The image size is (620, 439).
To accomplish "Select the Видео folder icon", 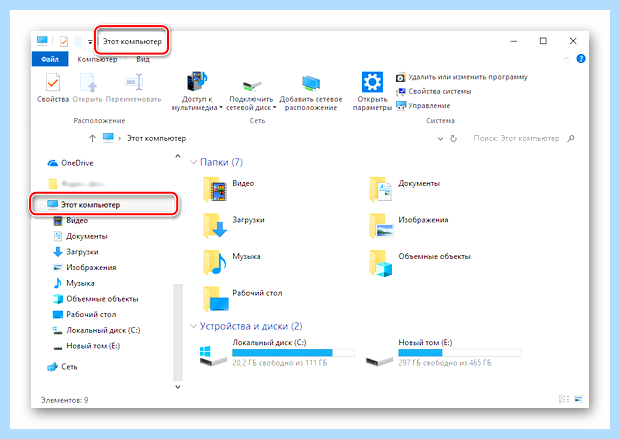I will pos(215,189).
